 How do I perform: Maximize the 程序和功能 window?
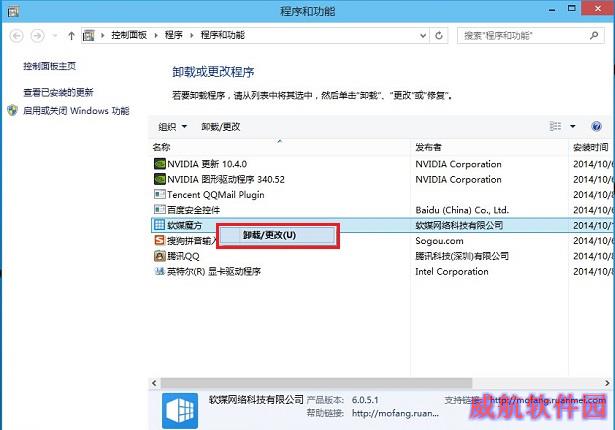pyautogui.click(x=572, y=9)
